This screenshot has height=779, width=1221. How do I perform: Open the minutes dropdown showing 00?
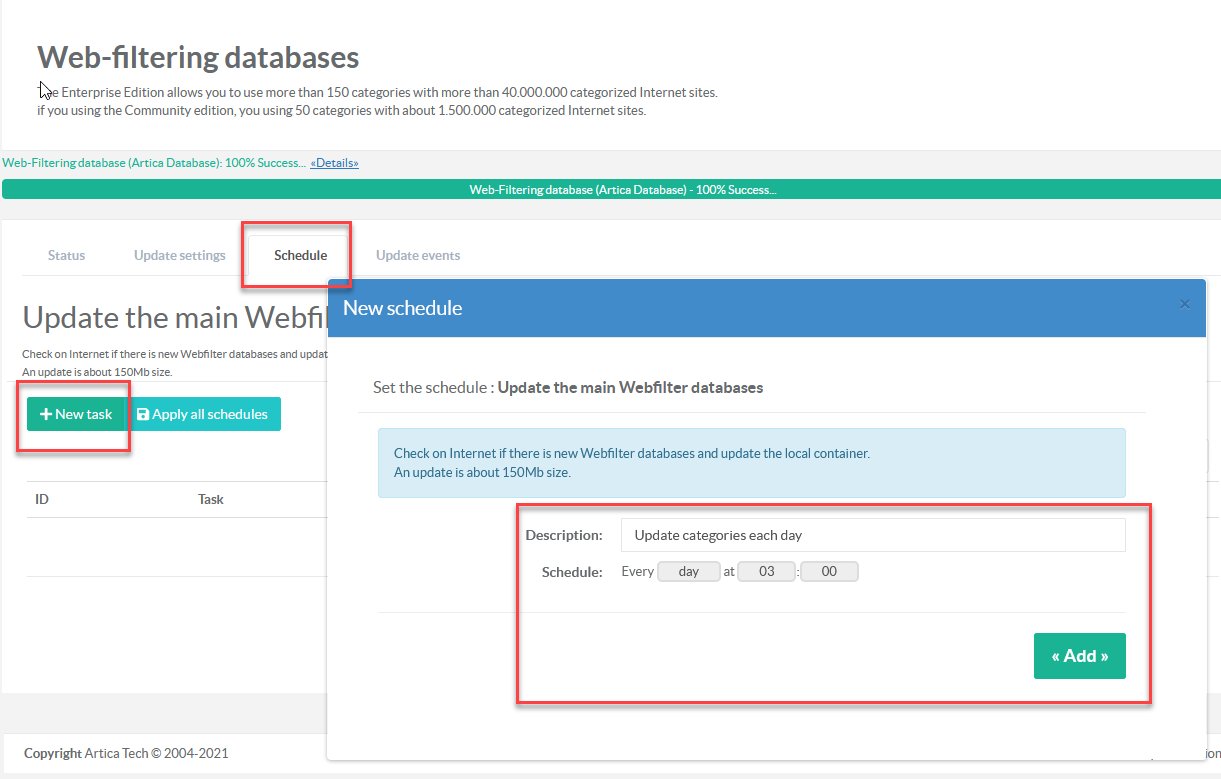coord(829,572)
